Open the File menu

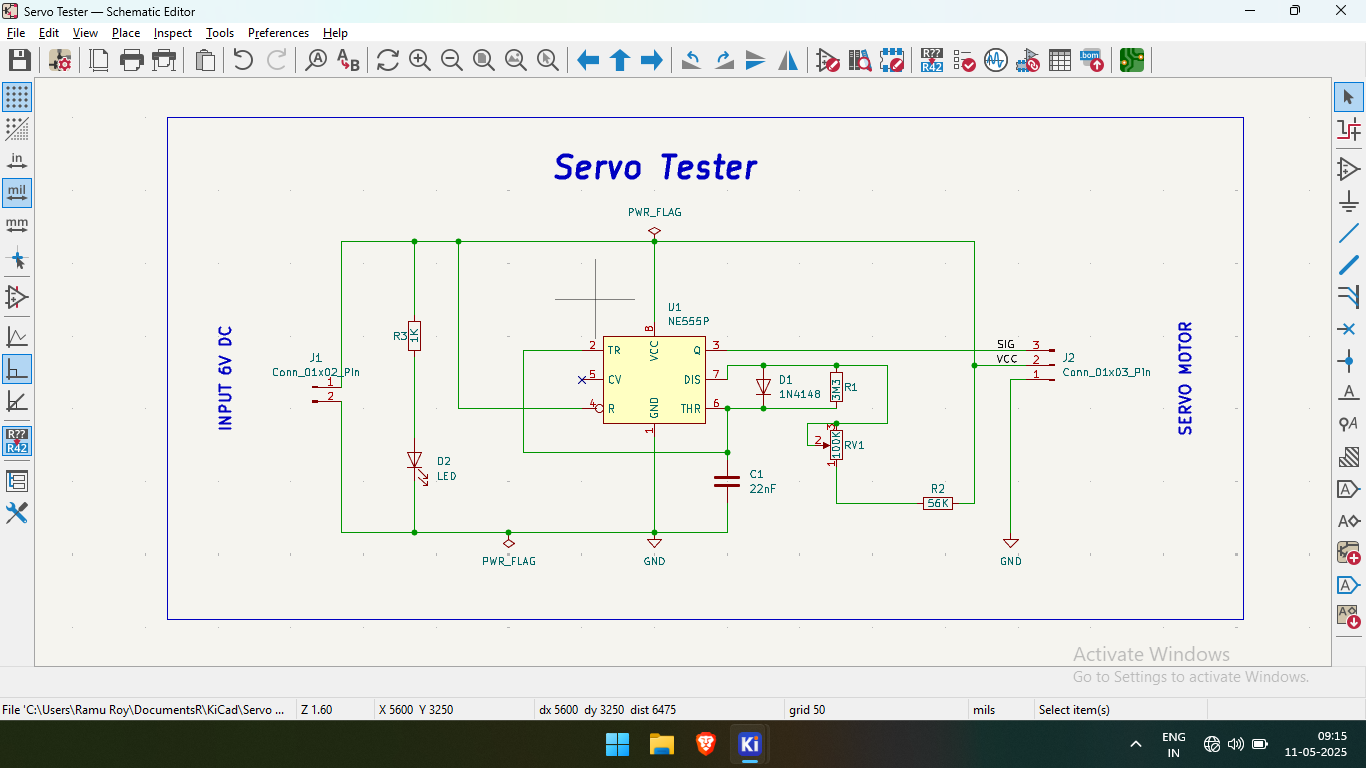pos(16,33)
